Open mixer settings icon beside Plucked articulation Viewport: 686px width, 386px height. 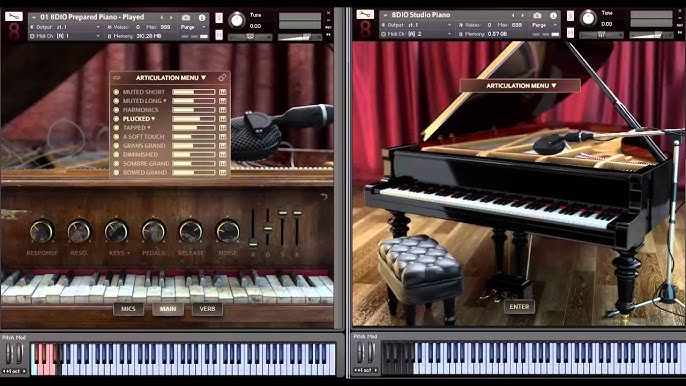[x=222, y=119]
